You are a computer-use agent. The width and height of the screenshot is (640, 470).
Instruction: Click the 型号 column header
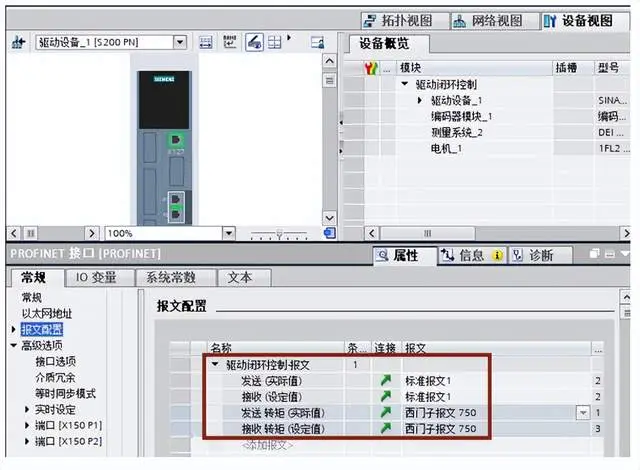pyautogui.click(x=611, y=68)
